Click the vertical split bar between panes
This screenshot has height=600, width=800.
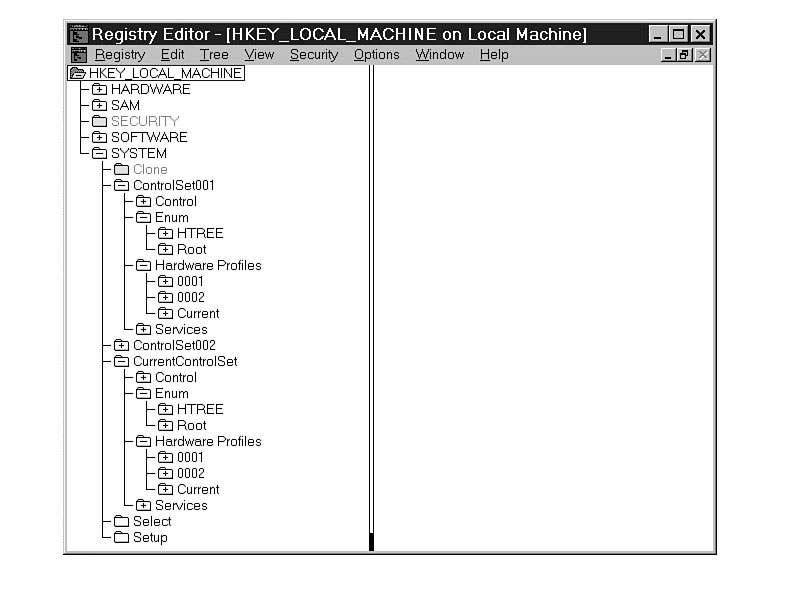click(371, 300)
